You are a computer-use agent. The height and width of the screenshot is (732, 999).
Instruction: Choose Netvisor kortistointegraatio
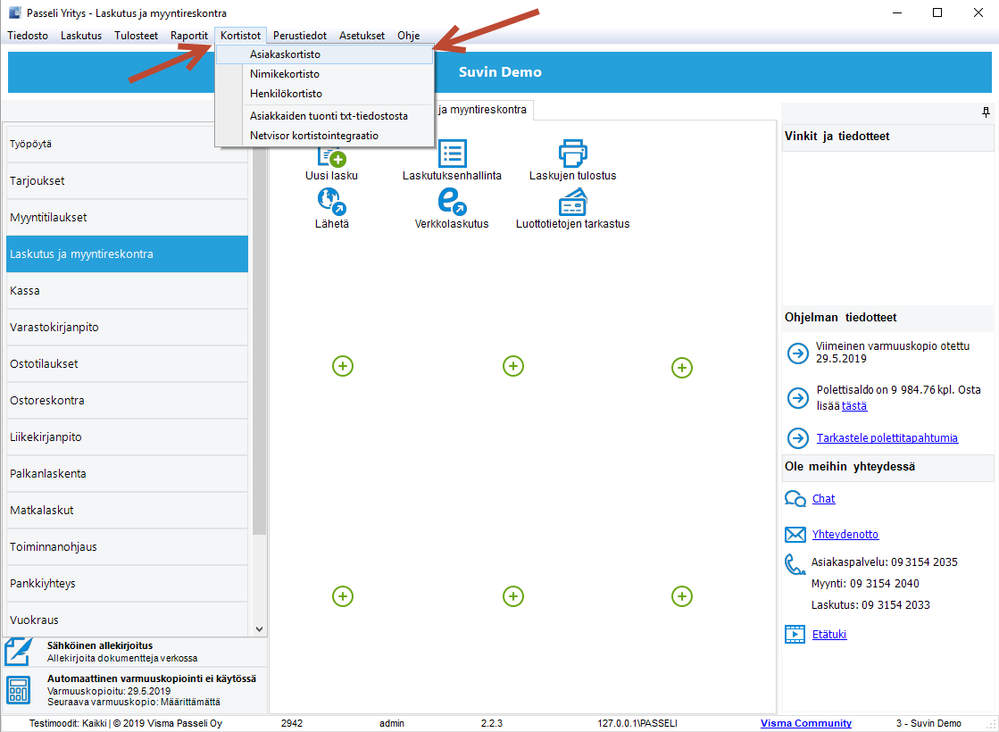(325, 136)
